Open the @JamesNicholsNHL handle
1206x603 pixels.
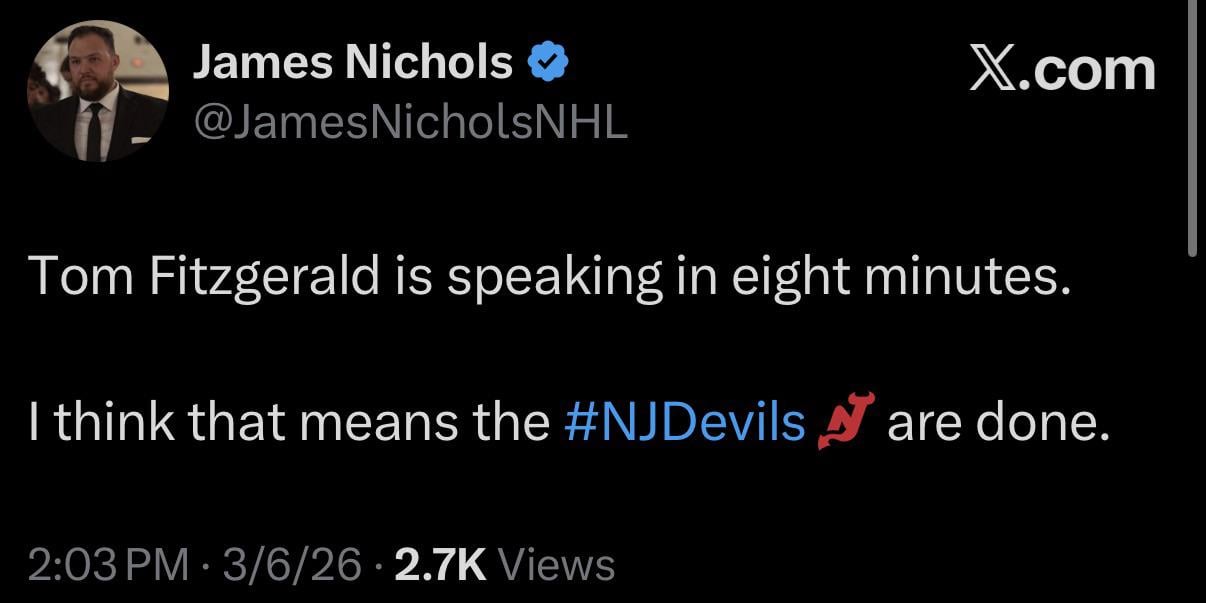(x=410, y=122)
